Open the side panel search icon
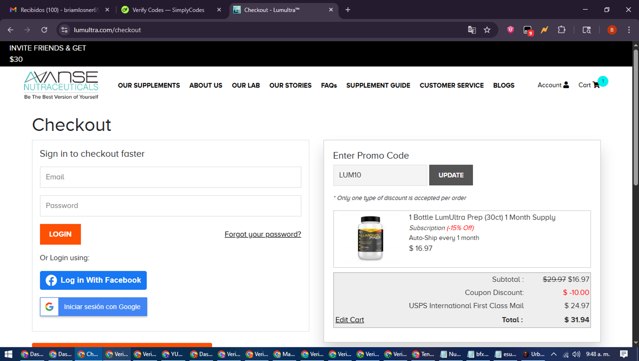This screenshot has width=639, height=361. (586, 30)
